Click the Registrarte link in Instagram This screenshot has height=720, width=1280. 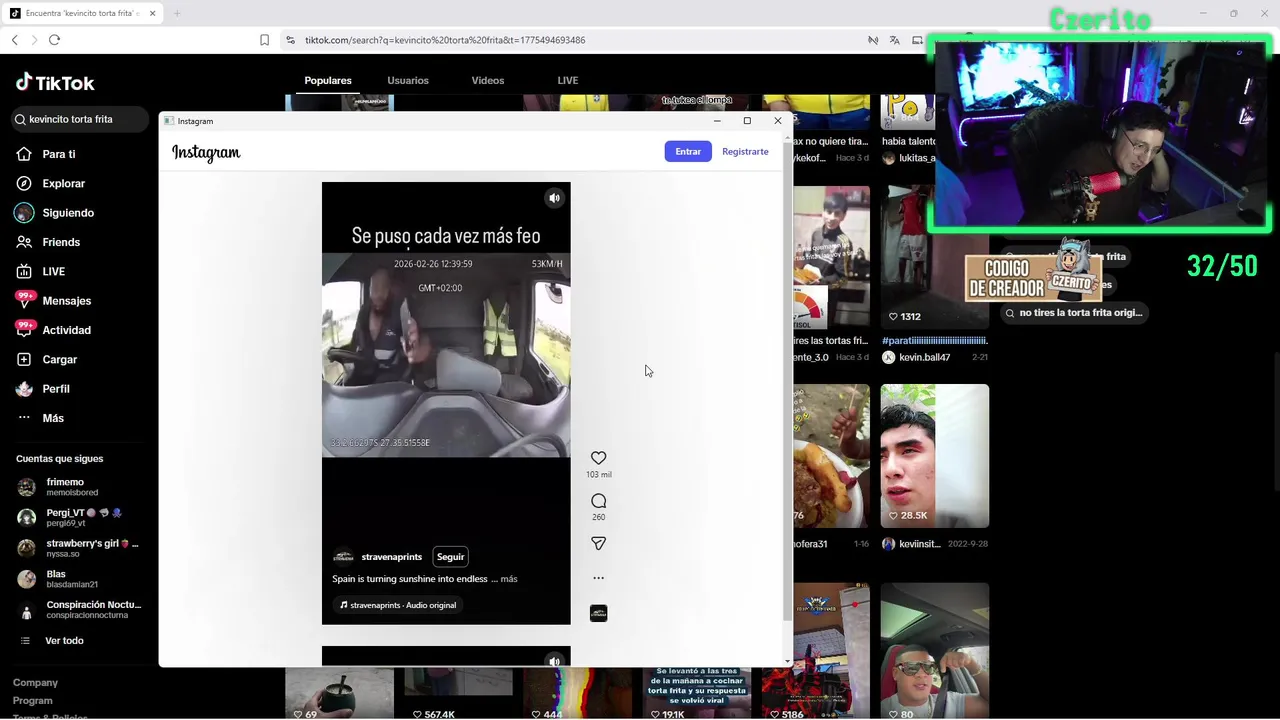click(x=745, y=151)
